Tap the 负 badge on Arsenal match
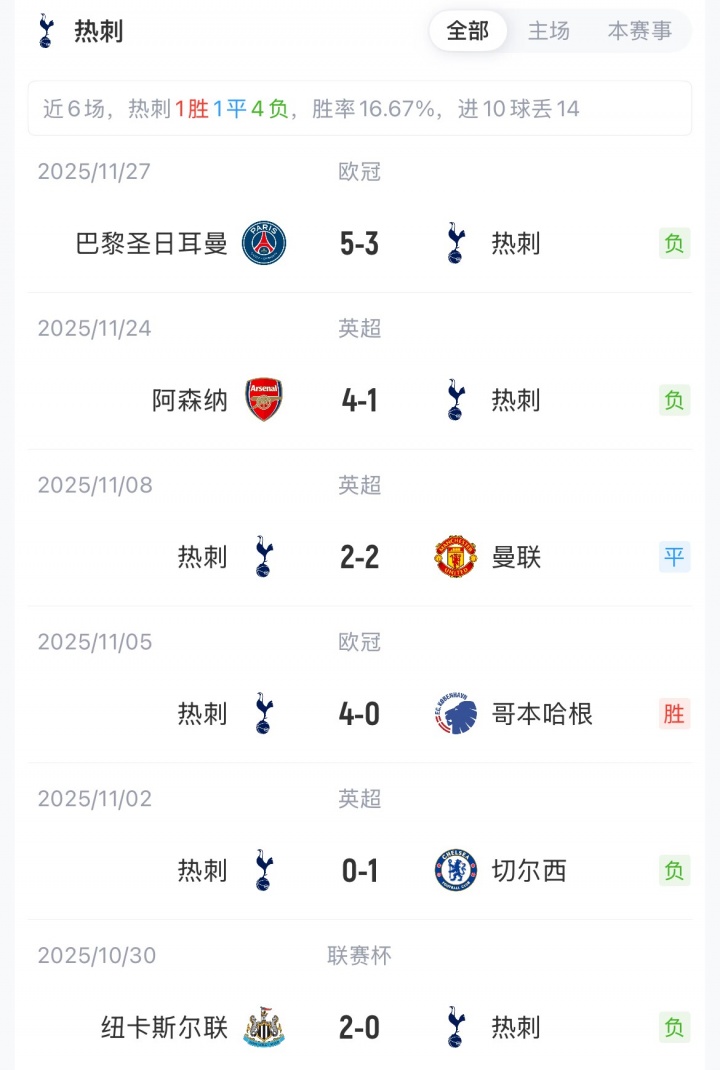The image size is (720, 1070). 675,400
